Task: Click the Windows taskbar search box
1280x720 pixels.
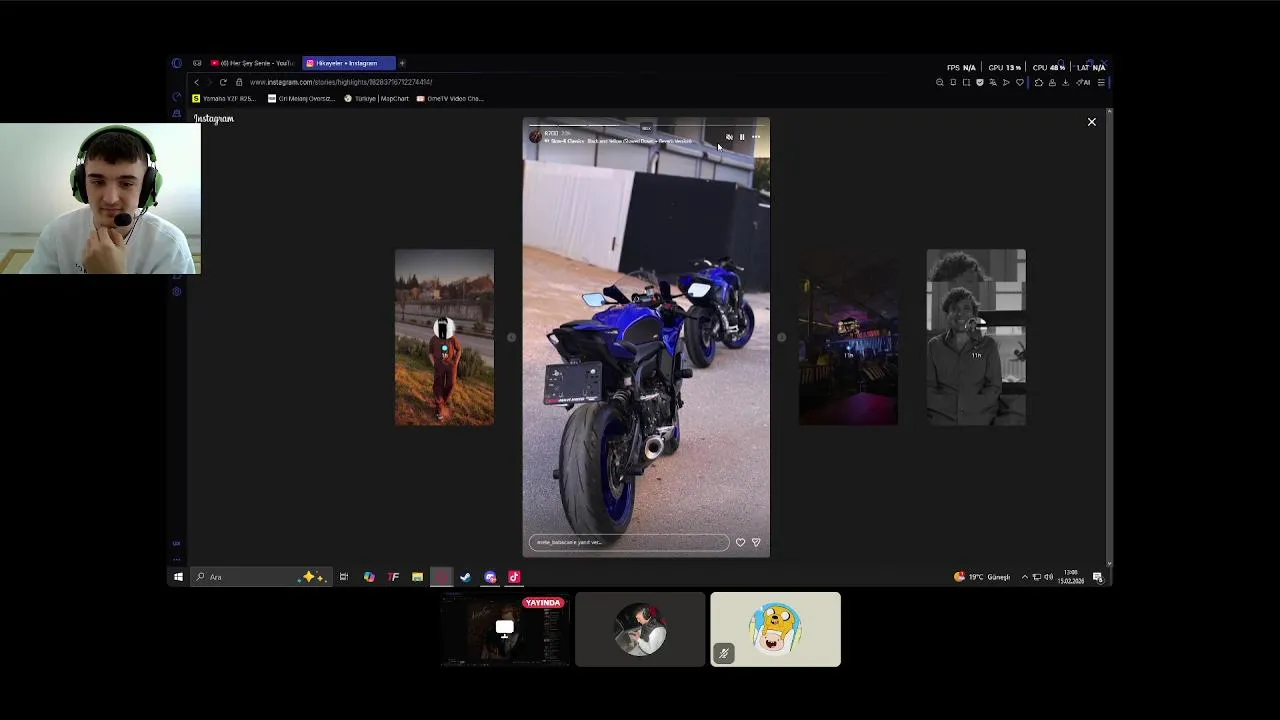Action: click(x=260, y=577)
